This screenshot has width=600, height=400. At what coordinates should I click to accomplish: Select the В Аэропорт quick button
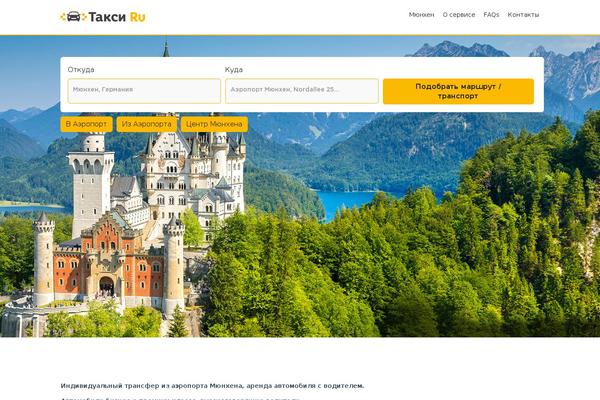click(x=86, y=124)
